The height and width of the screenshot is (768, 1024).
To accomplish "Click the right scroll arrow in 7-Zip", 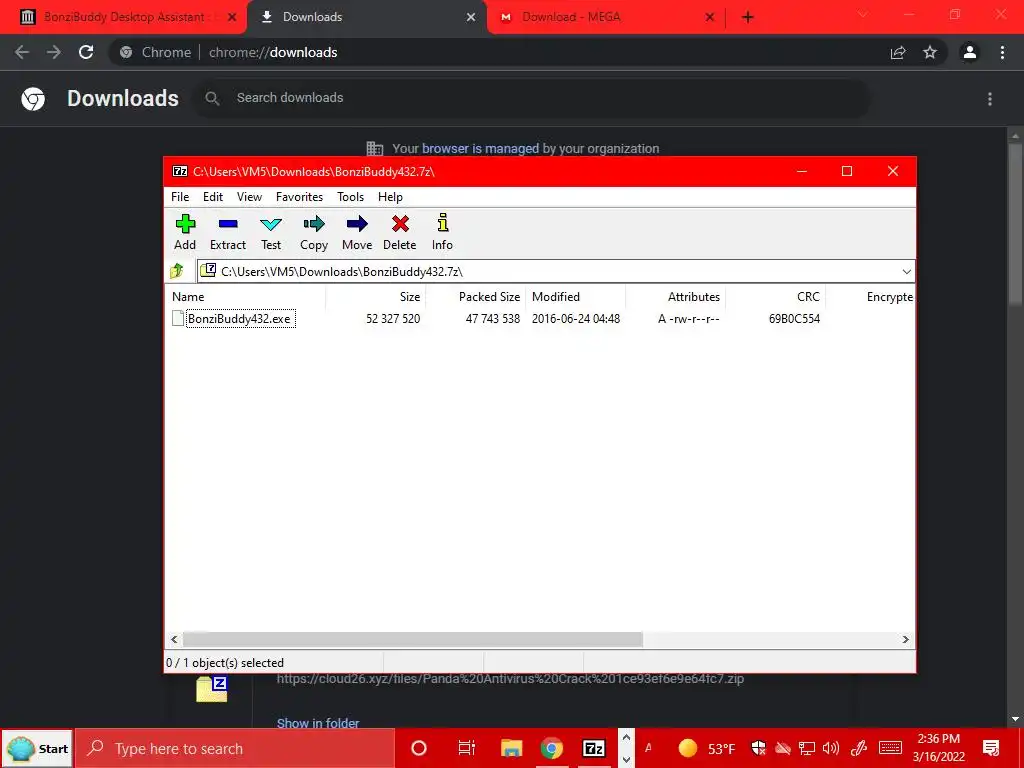I will 906,639.
